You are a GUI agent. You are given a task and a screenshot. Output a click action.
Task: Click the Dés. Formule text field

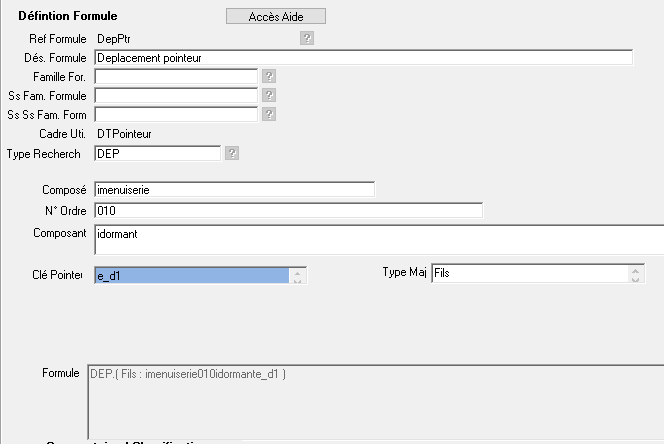tap(362, 58)
